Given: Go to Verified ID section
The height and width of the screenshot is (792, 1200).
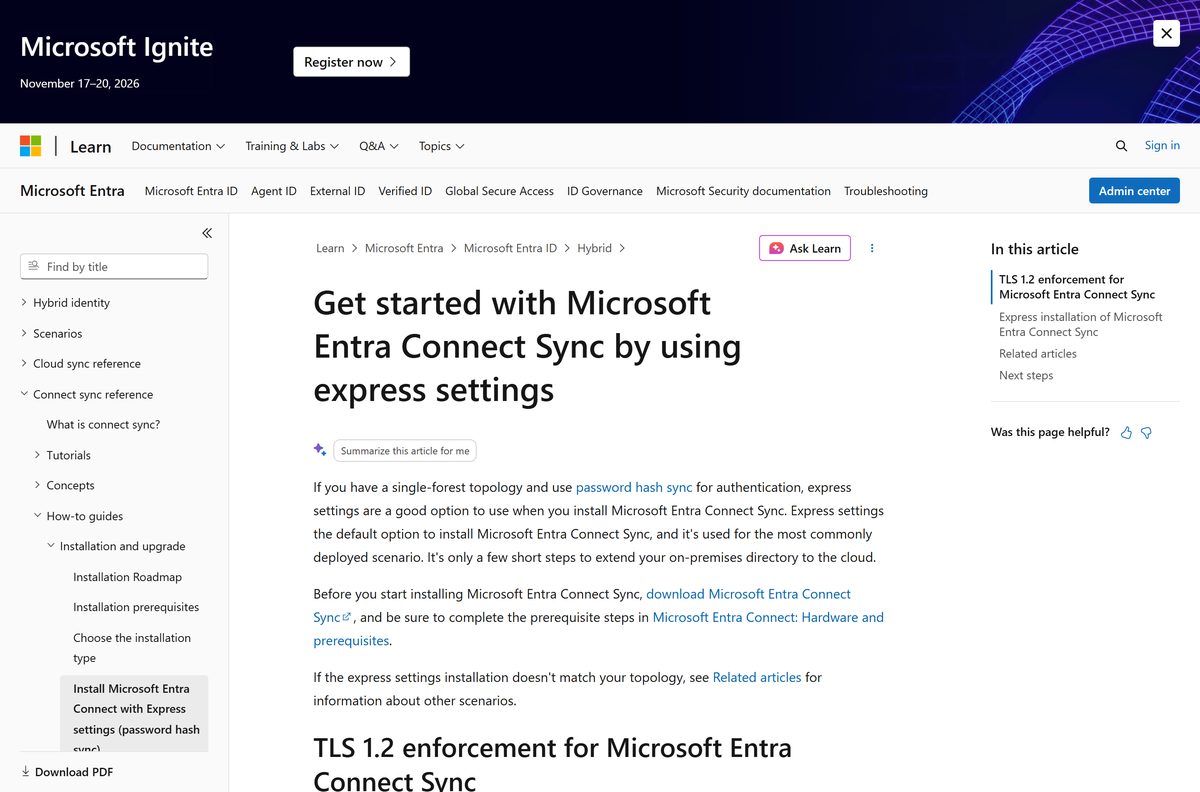Looking at the screenshot, I should pyautogui.click(x=405, y=191).
